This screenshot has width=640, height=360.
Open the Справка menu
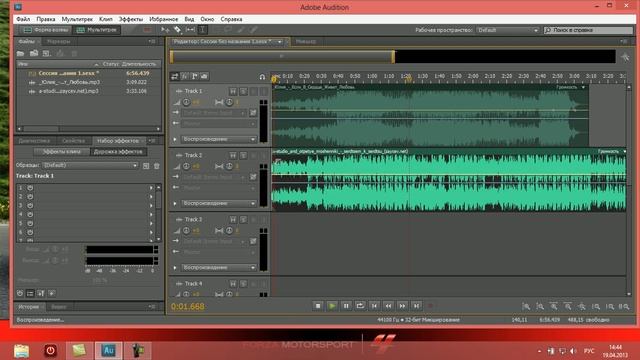231,19
